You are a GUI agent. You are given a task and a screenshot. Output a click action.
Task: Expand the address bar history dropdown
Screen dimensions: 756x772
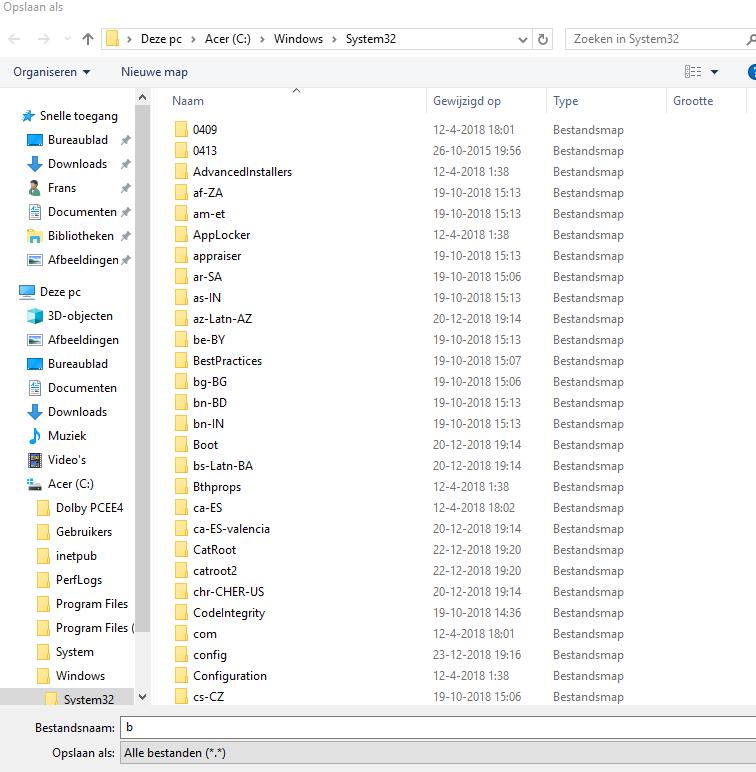[523, 39]
